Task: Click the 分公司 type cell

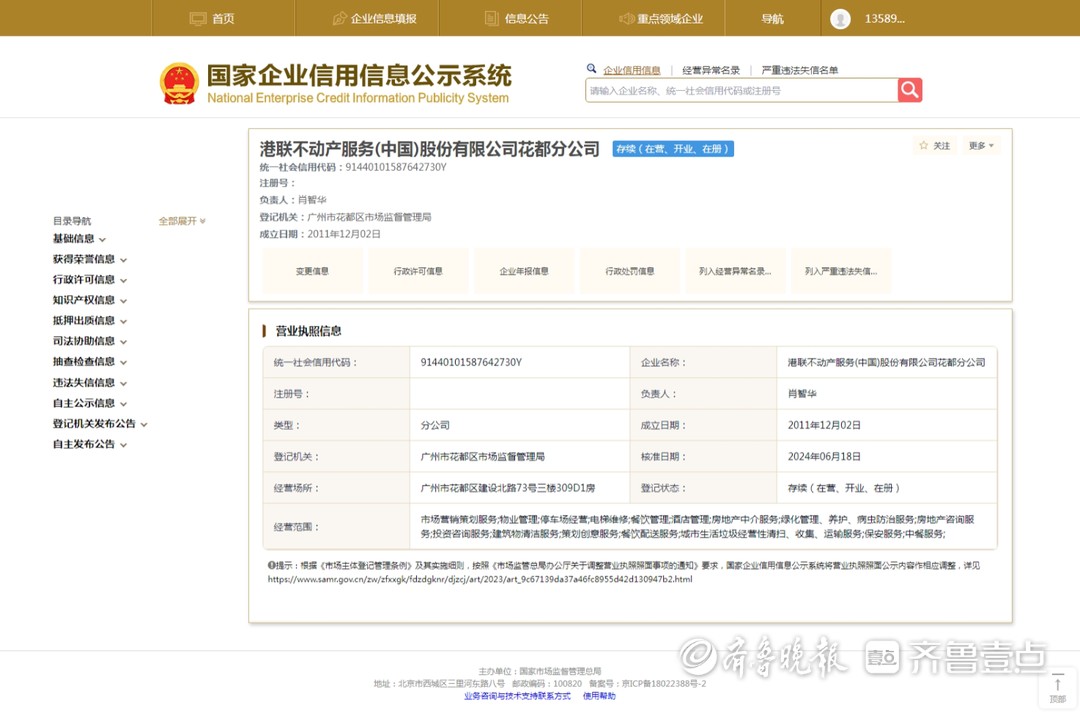Action: pyautogui.click(x=519, y=426)
